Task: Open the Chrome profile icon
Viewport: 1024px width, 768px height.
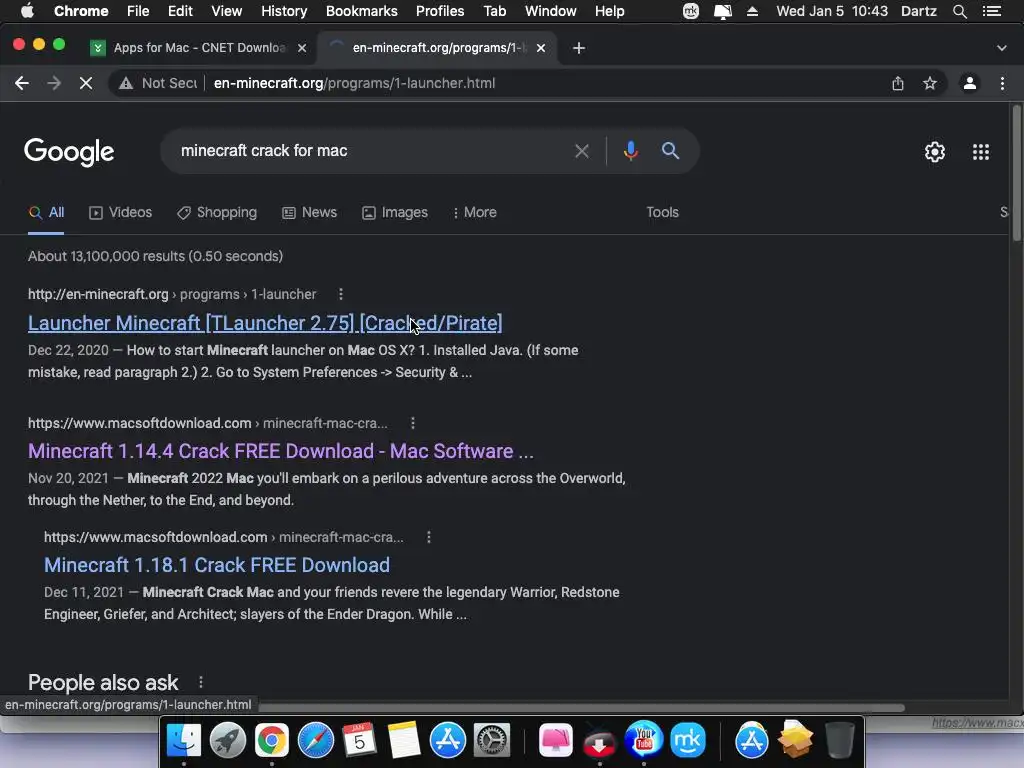Action: [x=970, y=83]
